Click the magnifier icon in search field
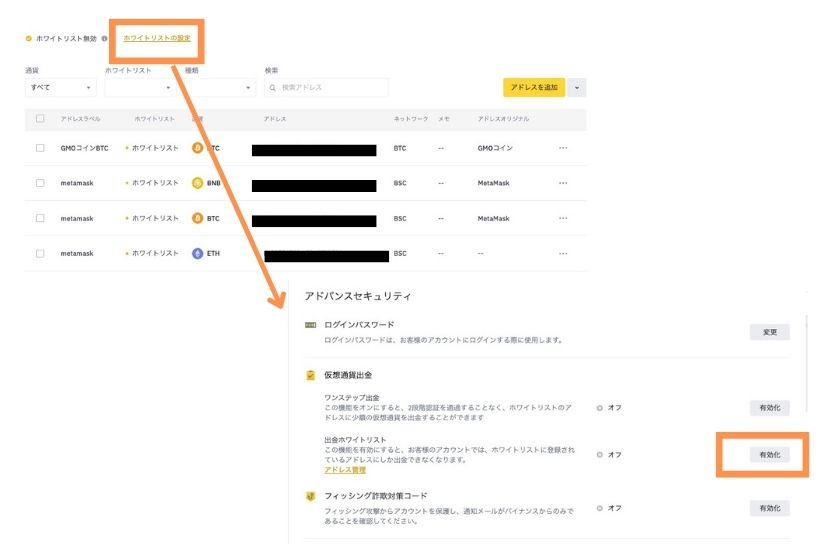Viewport: 840px width, 560px height. [273, 87]
